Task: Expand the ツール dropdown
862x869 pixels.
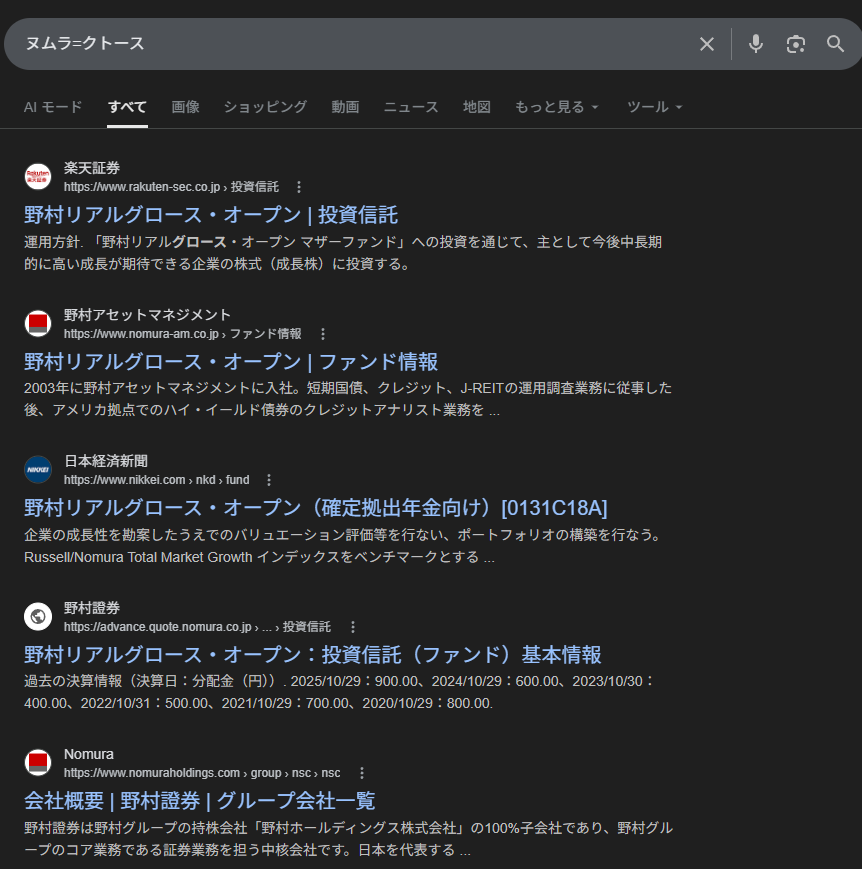Action: point(654,107)
